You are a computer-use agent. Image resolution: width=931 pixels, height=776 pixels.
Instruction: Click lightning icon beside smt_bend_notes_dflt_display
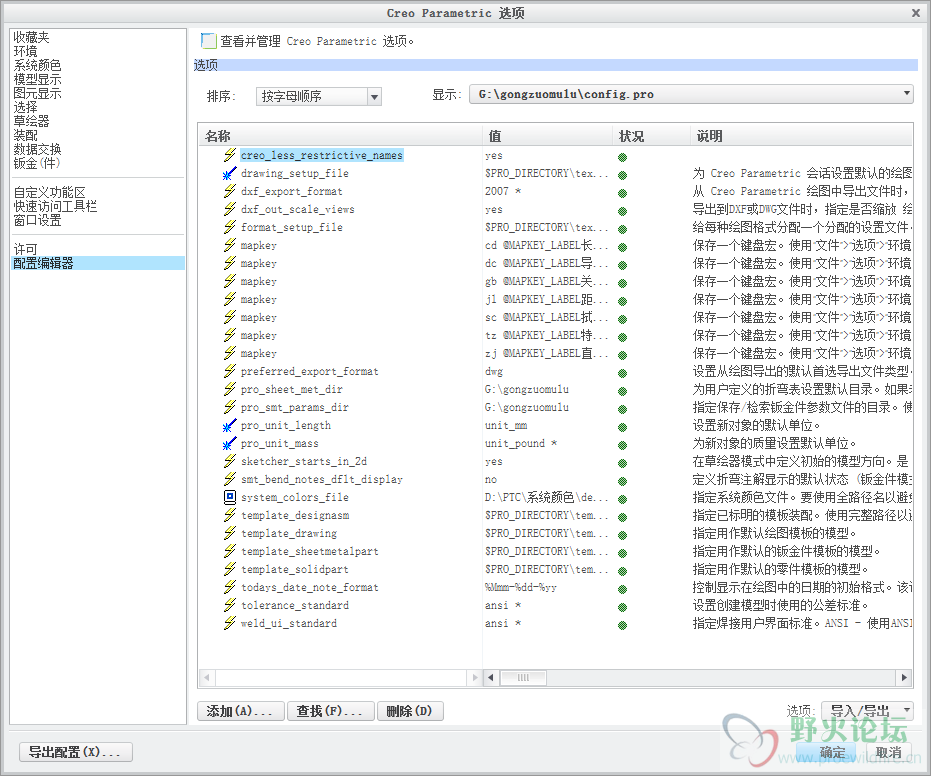pyautogui.click(x=230, y=479)
